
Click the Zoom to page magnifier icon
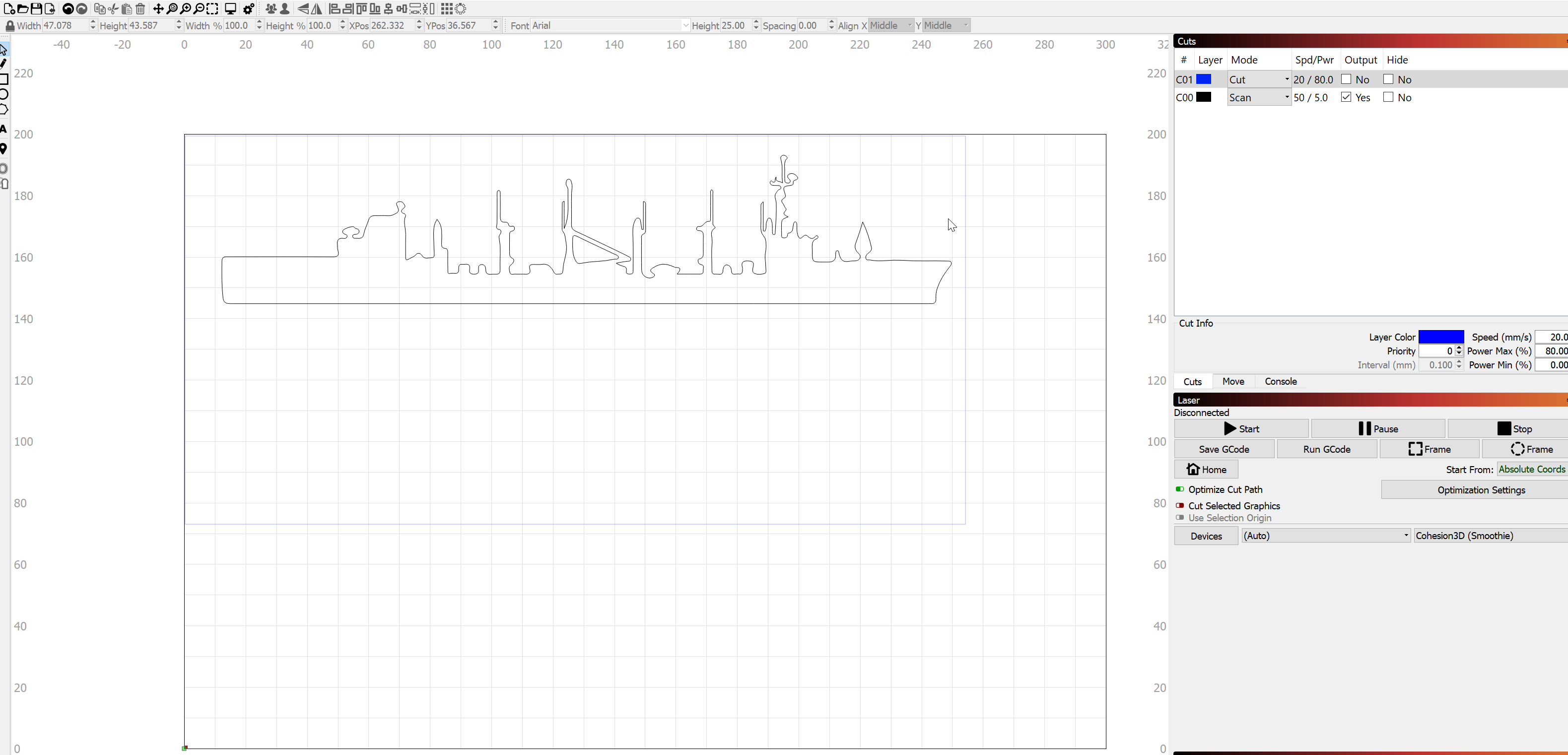172,8
